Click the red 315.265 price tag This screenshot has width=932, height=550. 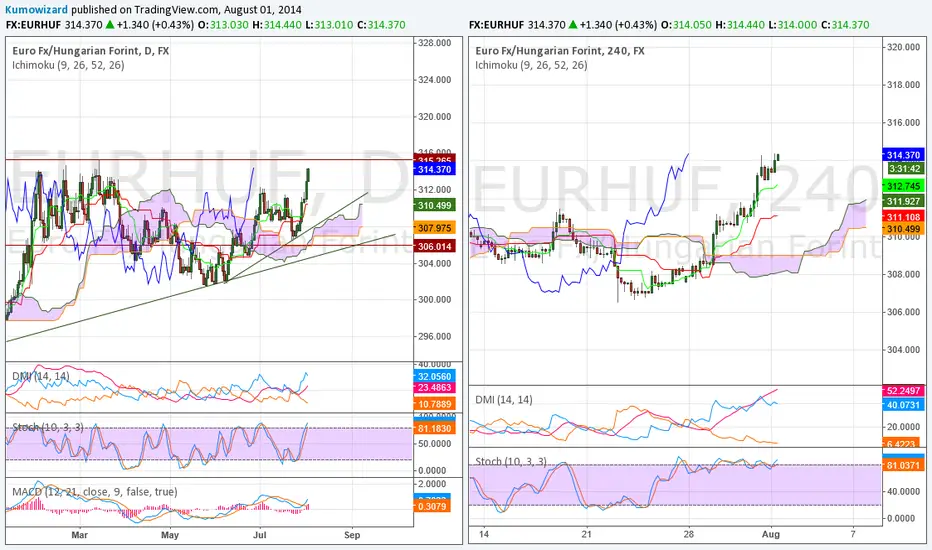pyautogui.click(x=434, y=159)
